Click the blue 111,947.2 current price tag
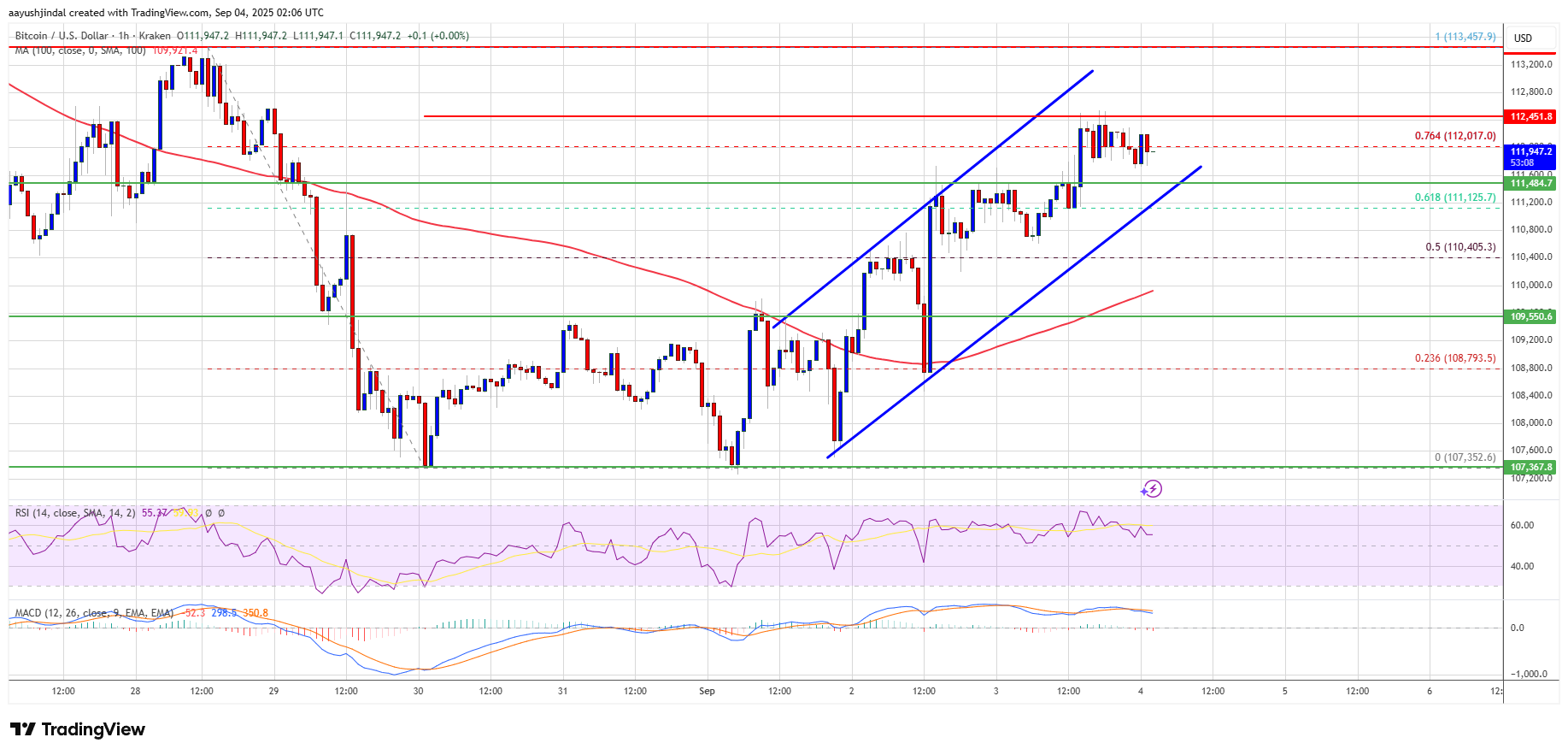Image resolution: width=1568 pixels, height=755 pixels. pyautogui.click(x=1531, y=156)
